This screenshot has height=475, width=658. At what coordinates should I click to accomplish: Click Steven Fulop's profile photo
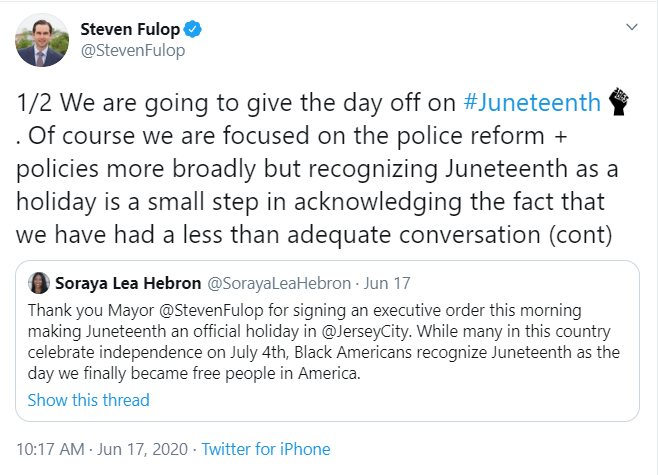click(41, 40)
